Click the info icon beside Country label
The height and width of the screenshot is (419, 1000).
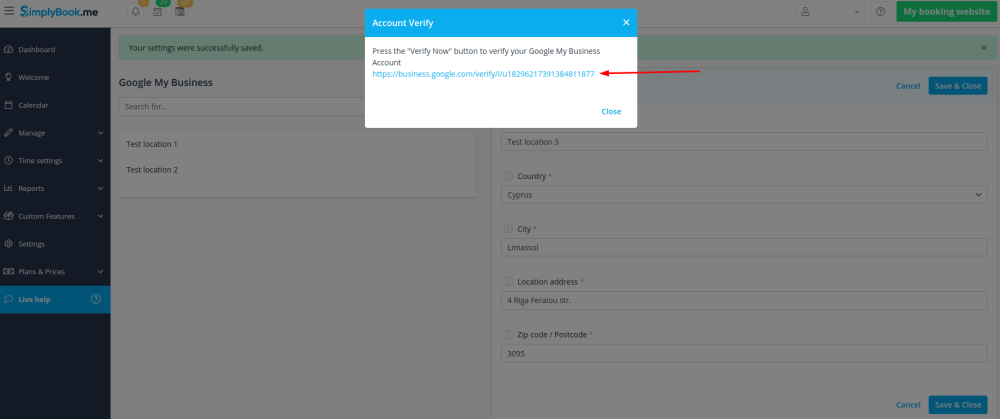coord(508,176)
